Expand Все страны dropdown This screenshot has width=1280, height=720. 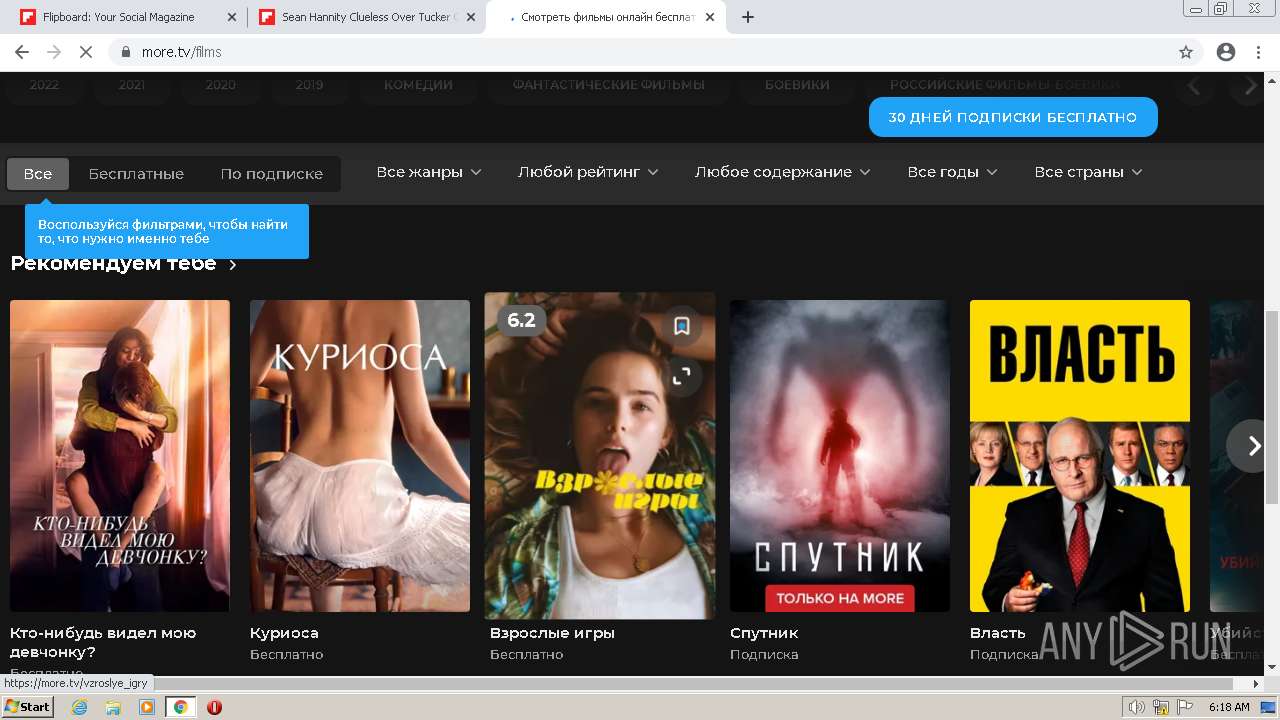1088,172
